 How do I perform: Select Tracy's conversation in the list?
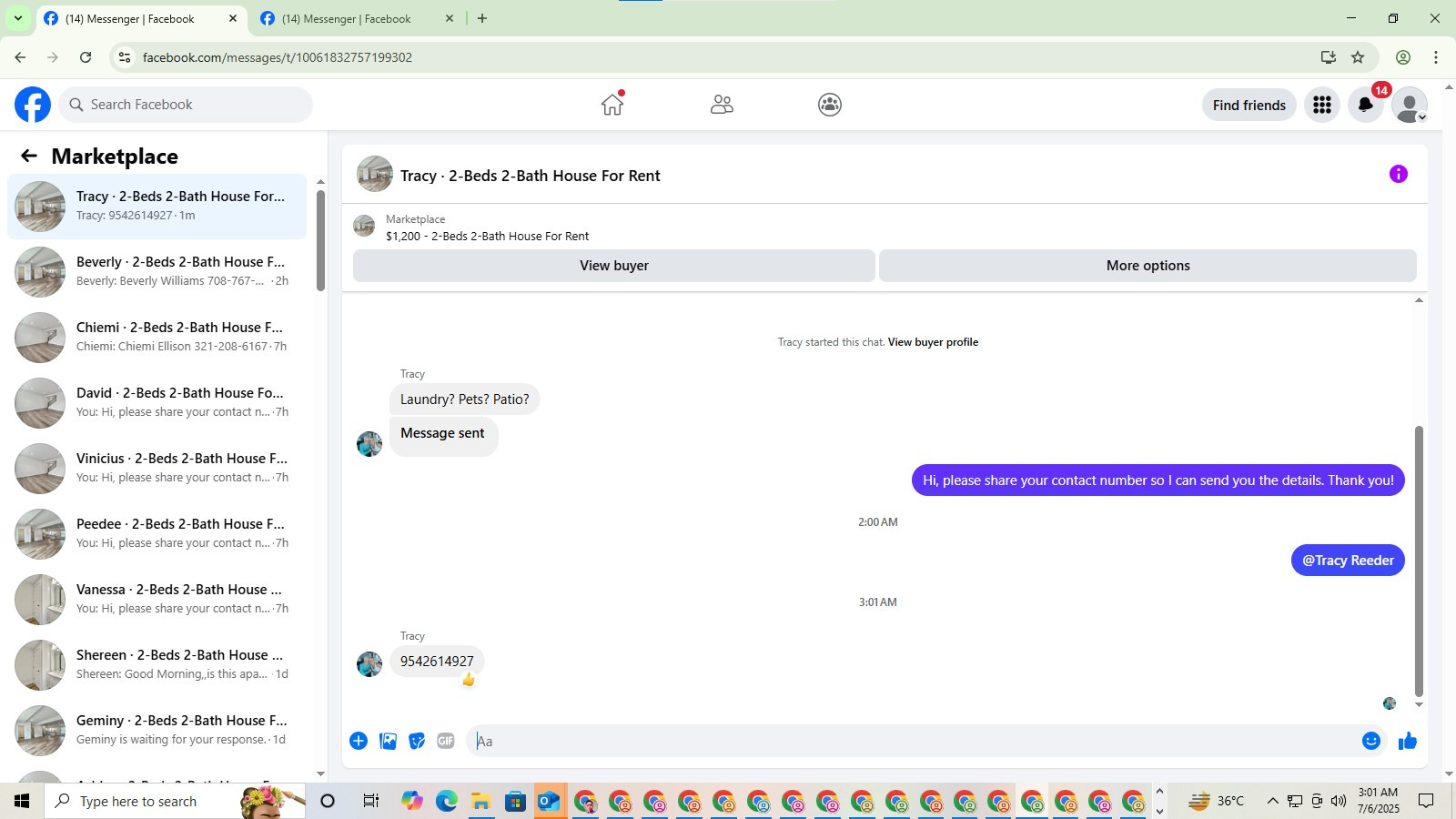157,206
